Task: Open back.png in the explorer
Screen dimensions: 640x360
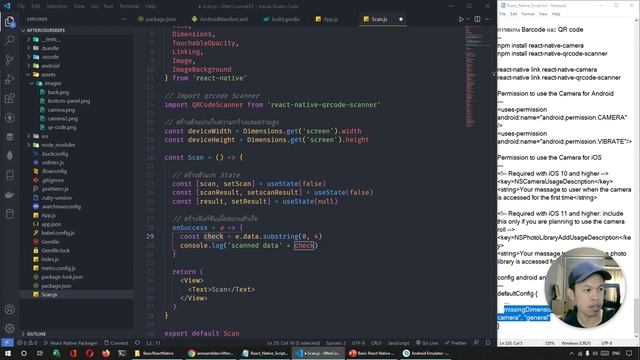Action: [58, 92]
